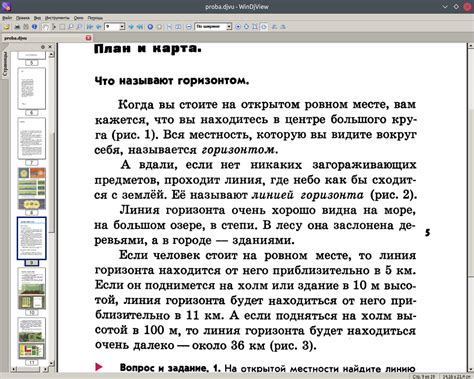474x379 pixels.
Task: Click the greyed Forward navigation circle icon
Action: [159, 27]
